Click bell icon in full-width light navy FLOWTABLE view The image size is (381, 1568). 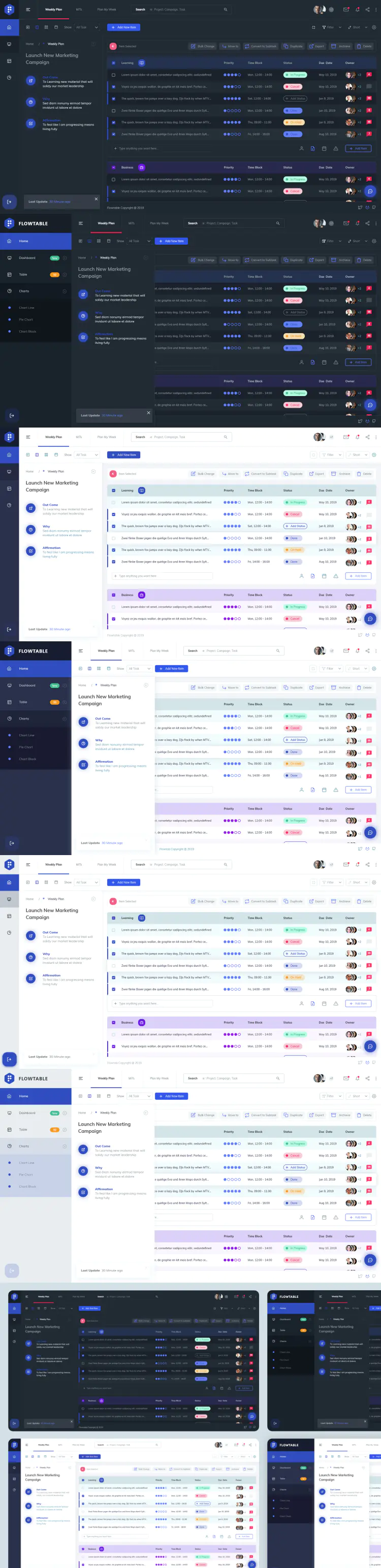[357, 650]
